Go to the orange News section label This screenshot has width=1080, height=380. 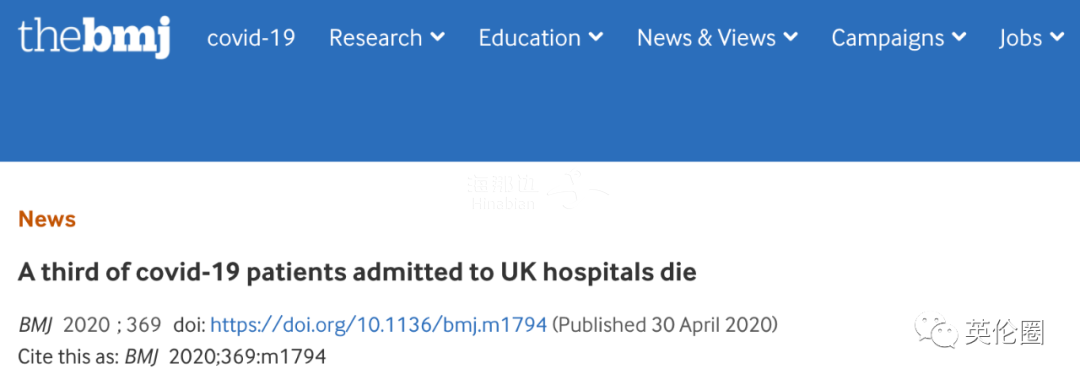47,220
